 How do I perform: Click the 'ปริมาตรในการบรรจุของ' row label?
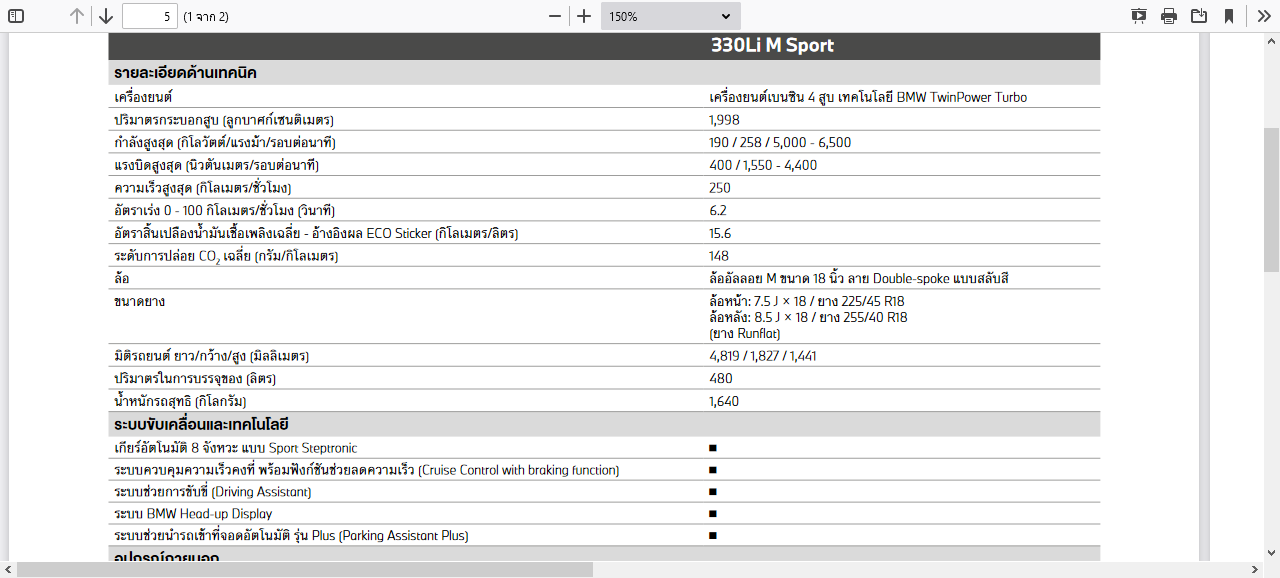pyautogui.click(x=195, y=379)
